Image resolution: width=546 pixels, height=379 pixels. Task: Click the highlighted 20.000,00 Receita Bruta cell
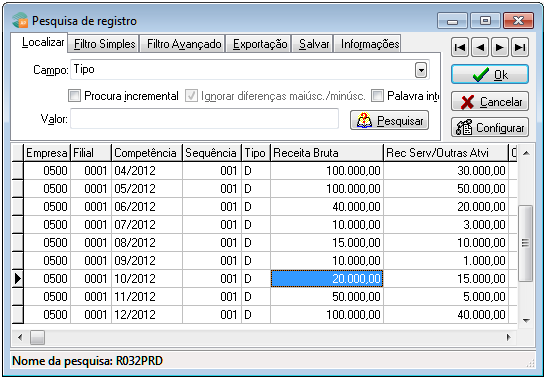pos(327,279)
